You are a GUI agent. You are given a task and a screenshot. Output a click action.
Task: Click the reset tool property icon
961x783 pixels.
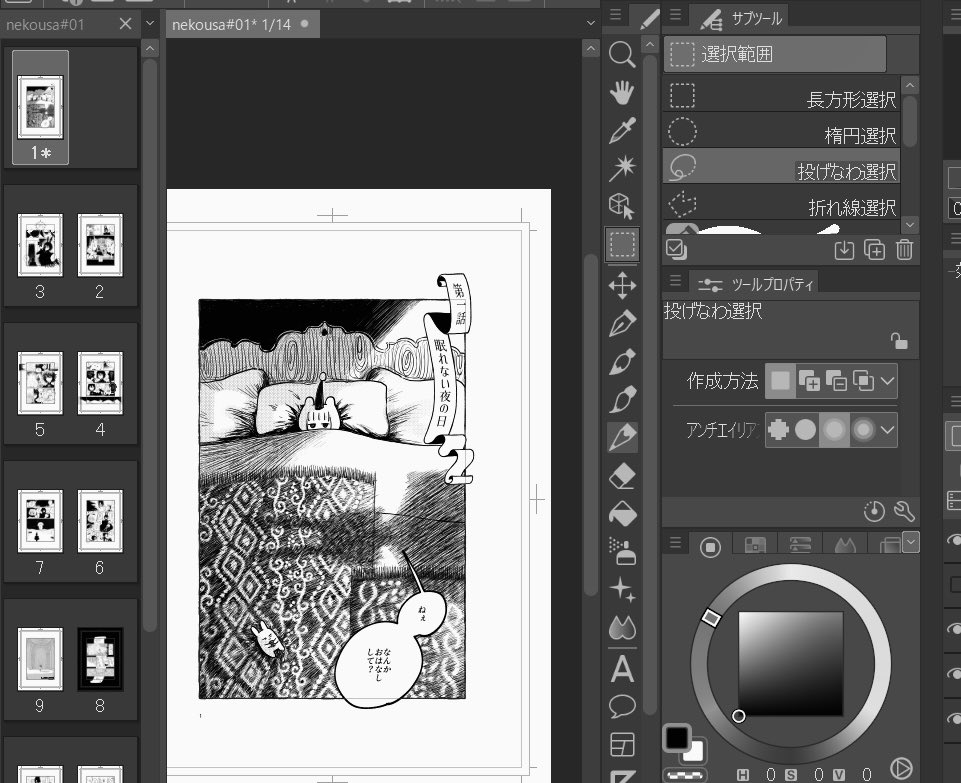[x=874, y=511]
